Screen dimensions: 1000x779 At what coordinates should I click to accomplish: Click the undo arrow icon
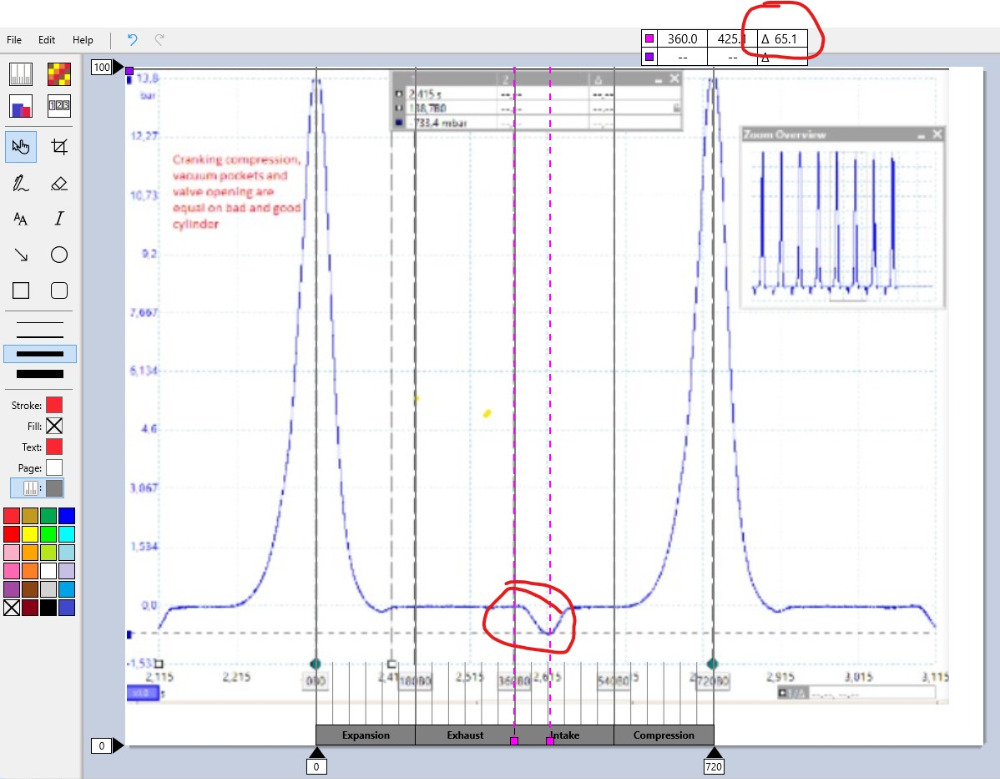click(x=132, y=40)
